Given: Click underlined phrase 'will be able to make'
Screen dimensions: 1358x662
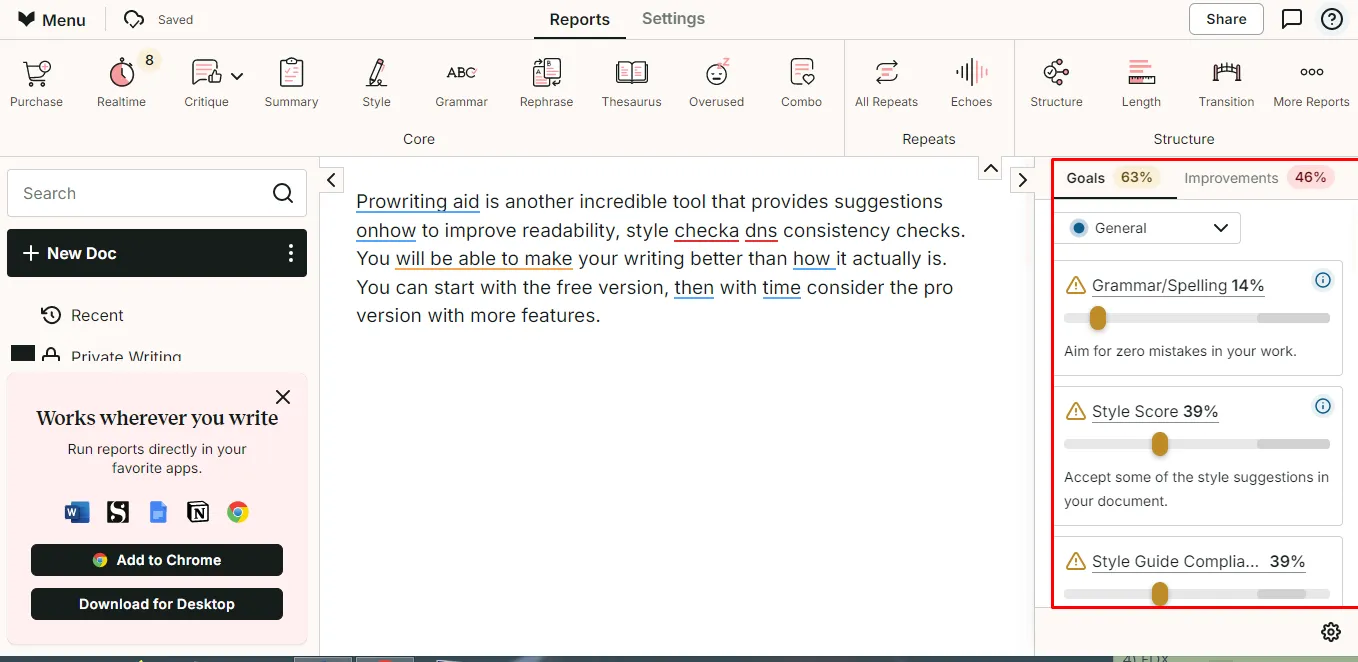Looking at the screenshot, I should [484, 258].
